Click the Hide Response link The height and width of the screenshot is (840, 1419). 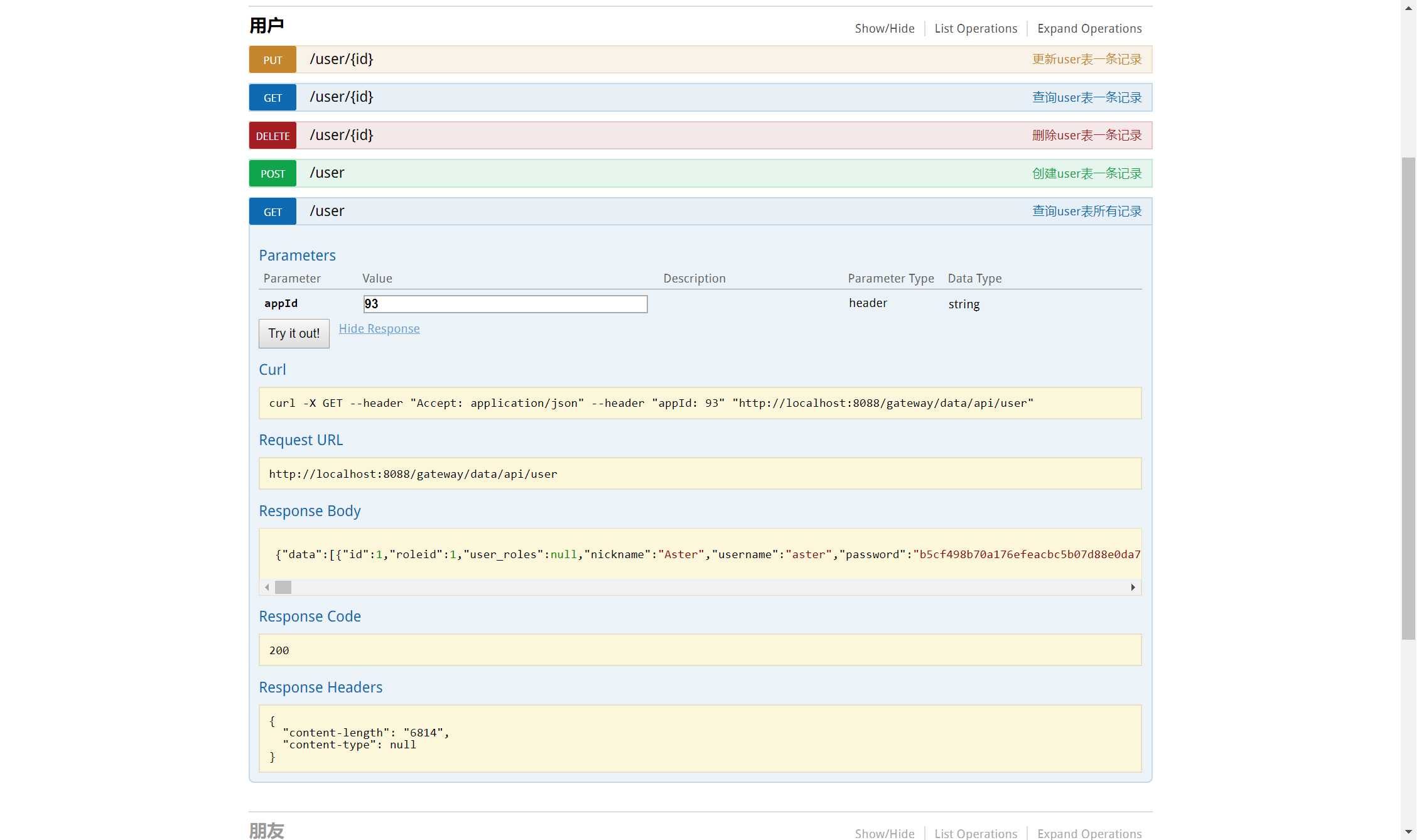tap(379, 328)
